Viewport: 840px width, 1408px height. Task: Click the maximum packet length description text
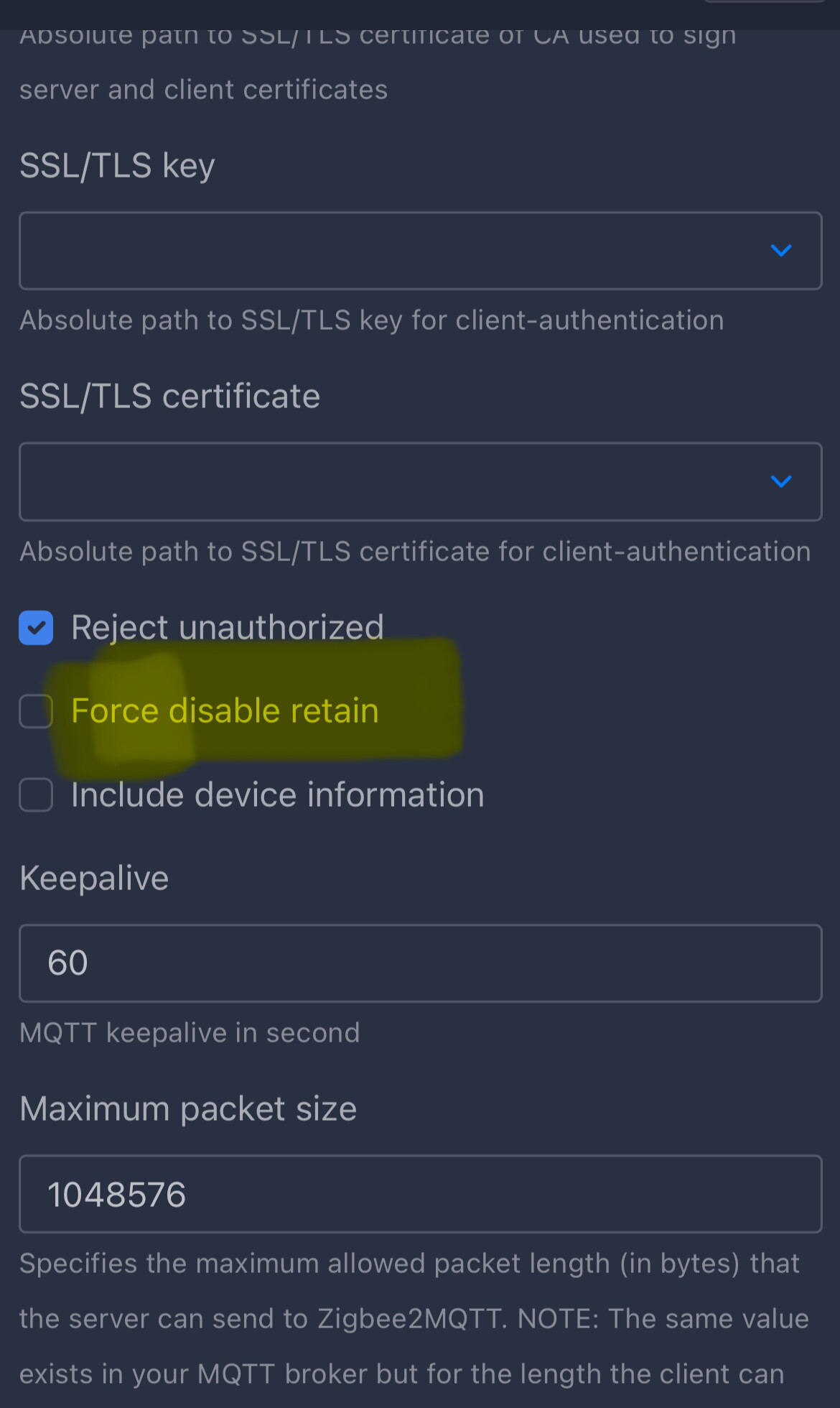pyautogui.click(x=414, y=1319)
